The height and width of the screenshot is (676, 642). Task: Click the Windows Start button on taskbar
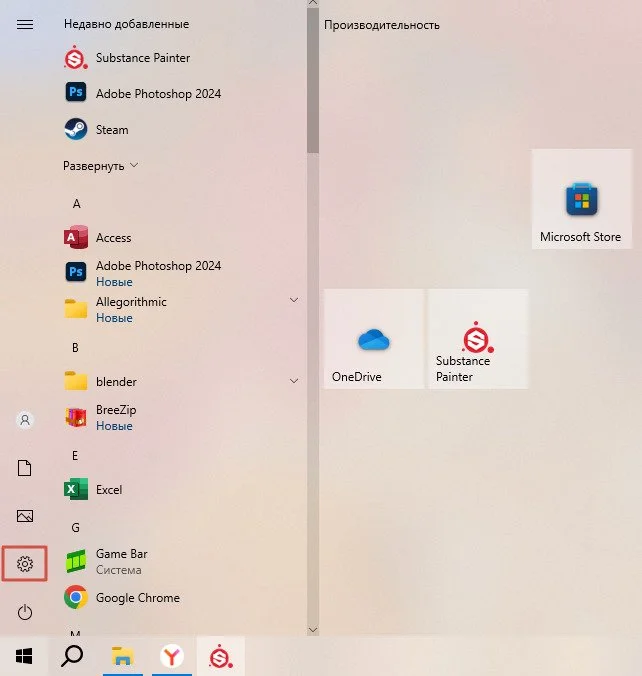pyautogui.click(x=24, y=656)
